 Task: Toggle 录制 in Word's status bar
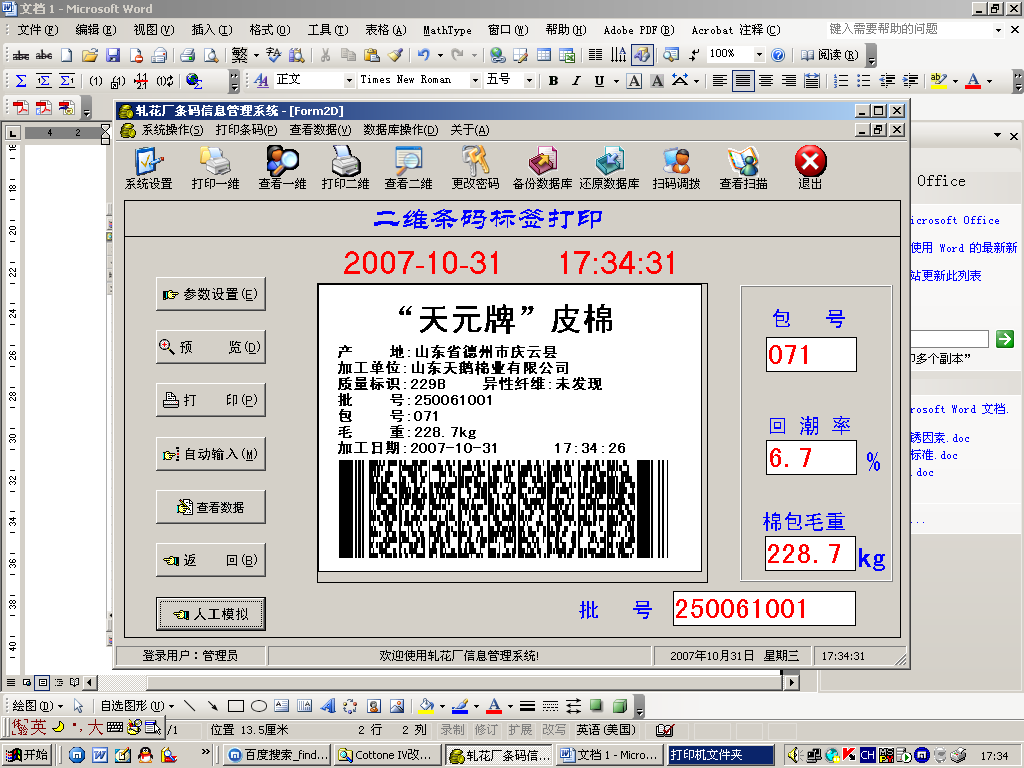click(452, 729)
